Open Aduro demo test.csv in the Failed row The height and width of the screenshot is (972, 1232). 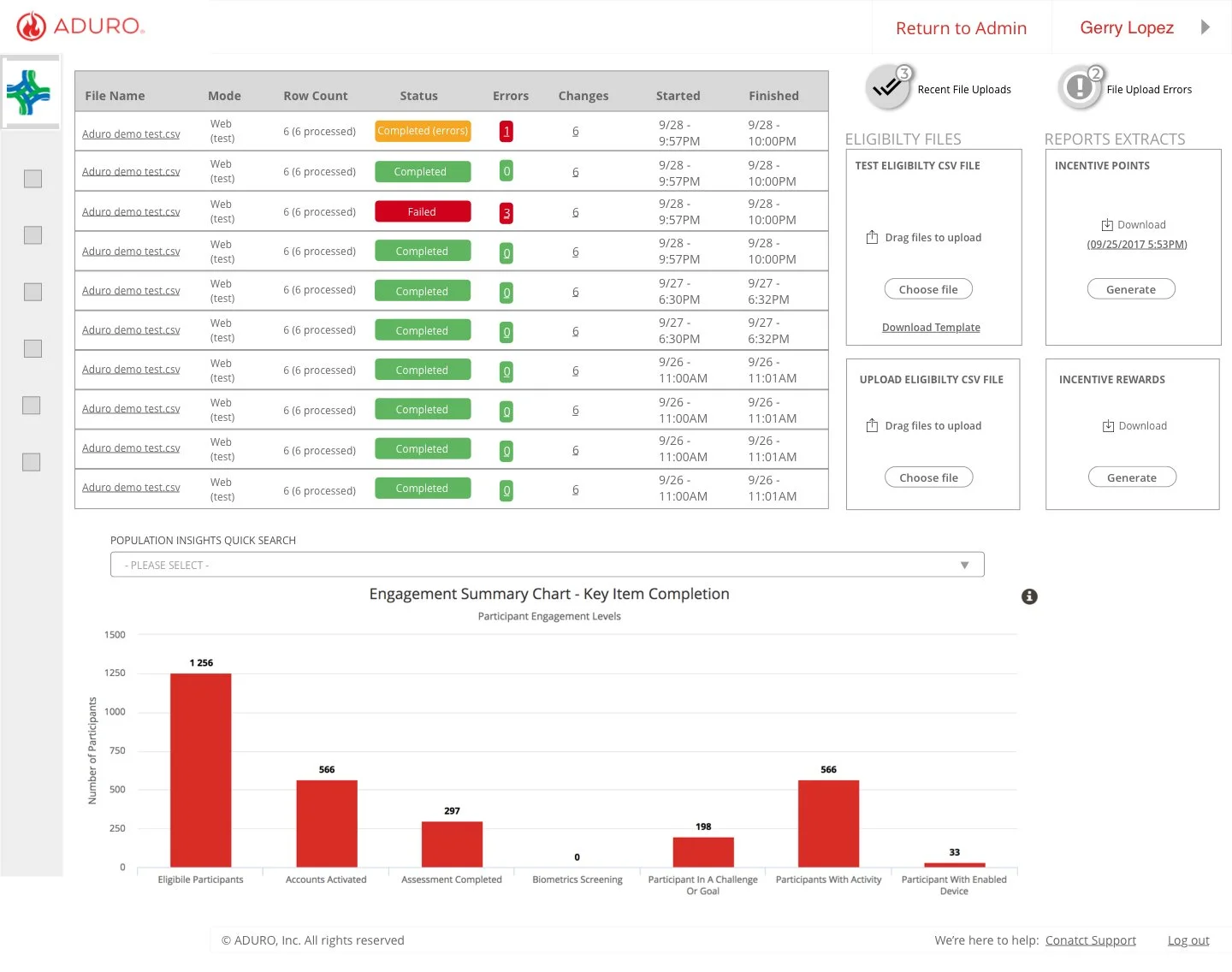(x=131, y=212)
